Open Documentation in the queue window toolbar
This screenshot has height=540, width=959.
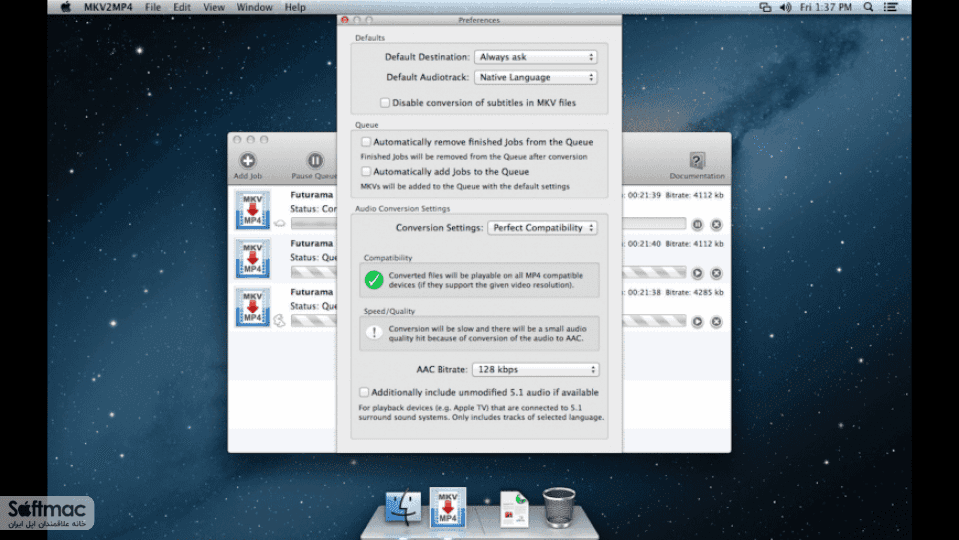click(697, 161)
